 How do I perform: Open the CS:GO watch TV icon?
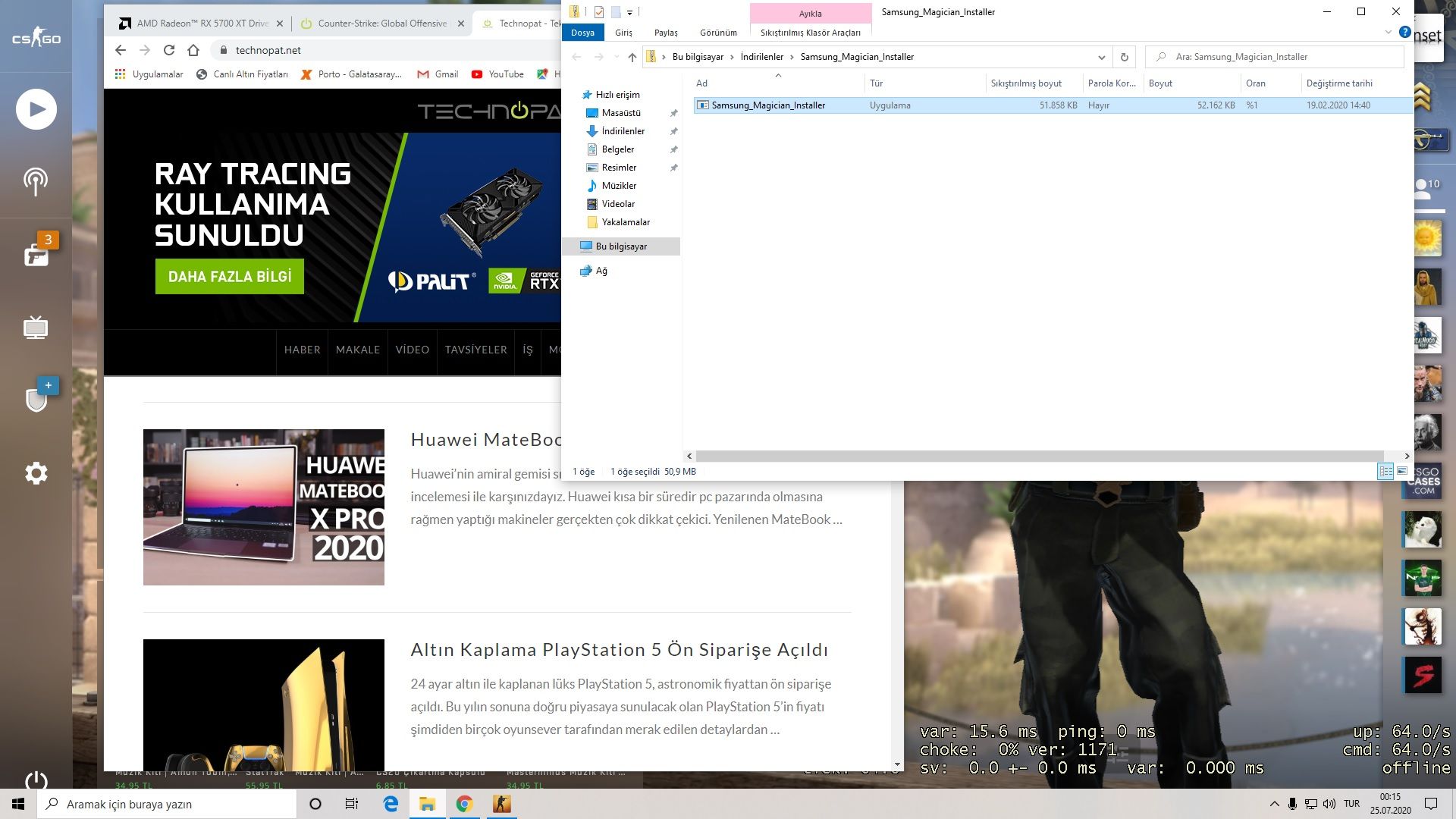(36, 328)
